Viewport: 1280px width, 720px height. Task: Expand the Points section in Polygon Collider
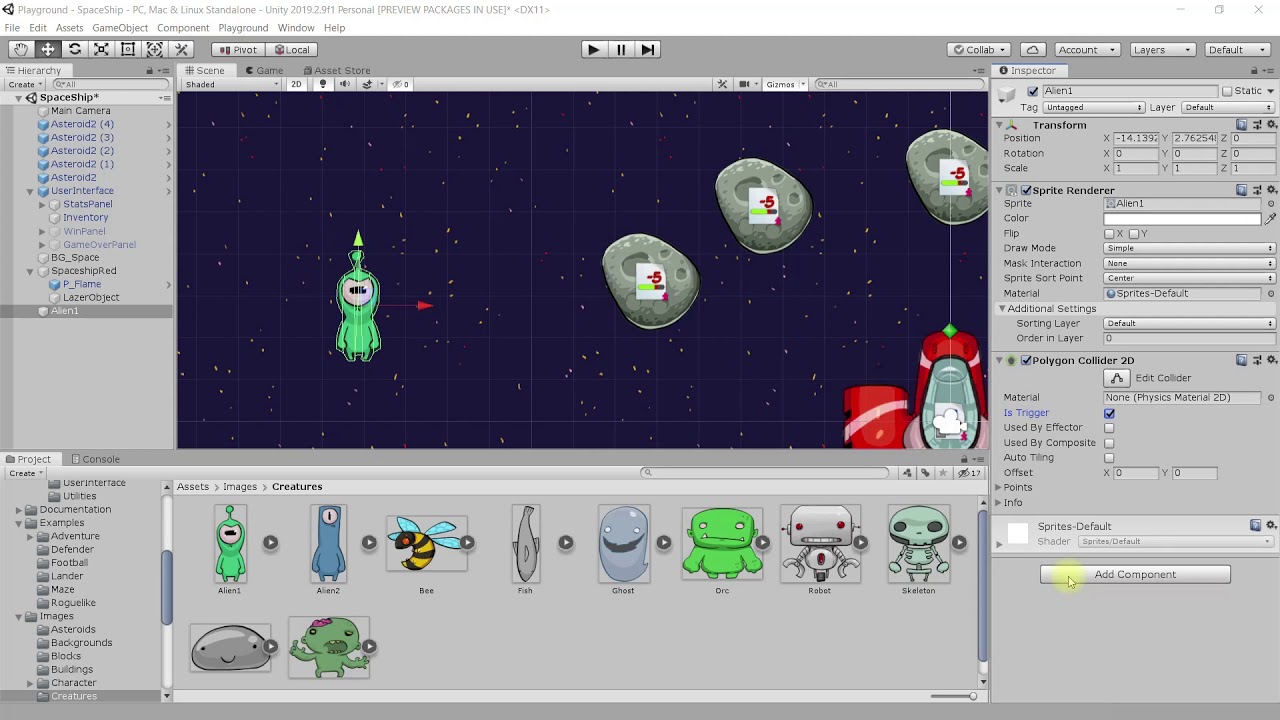(x=998, y=488)
